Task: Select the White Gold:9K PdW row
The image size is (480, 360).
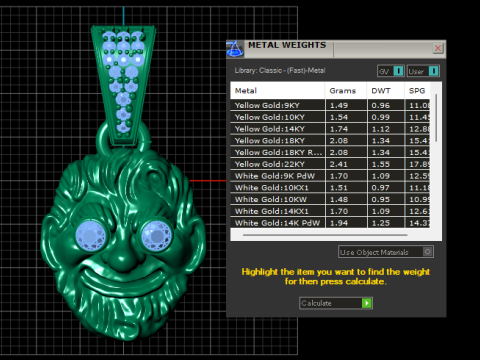Action: coord(330,176)
